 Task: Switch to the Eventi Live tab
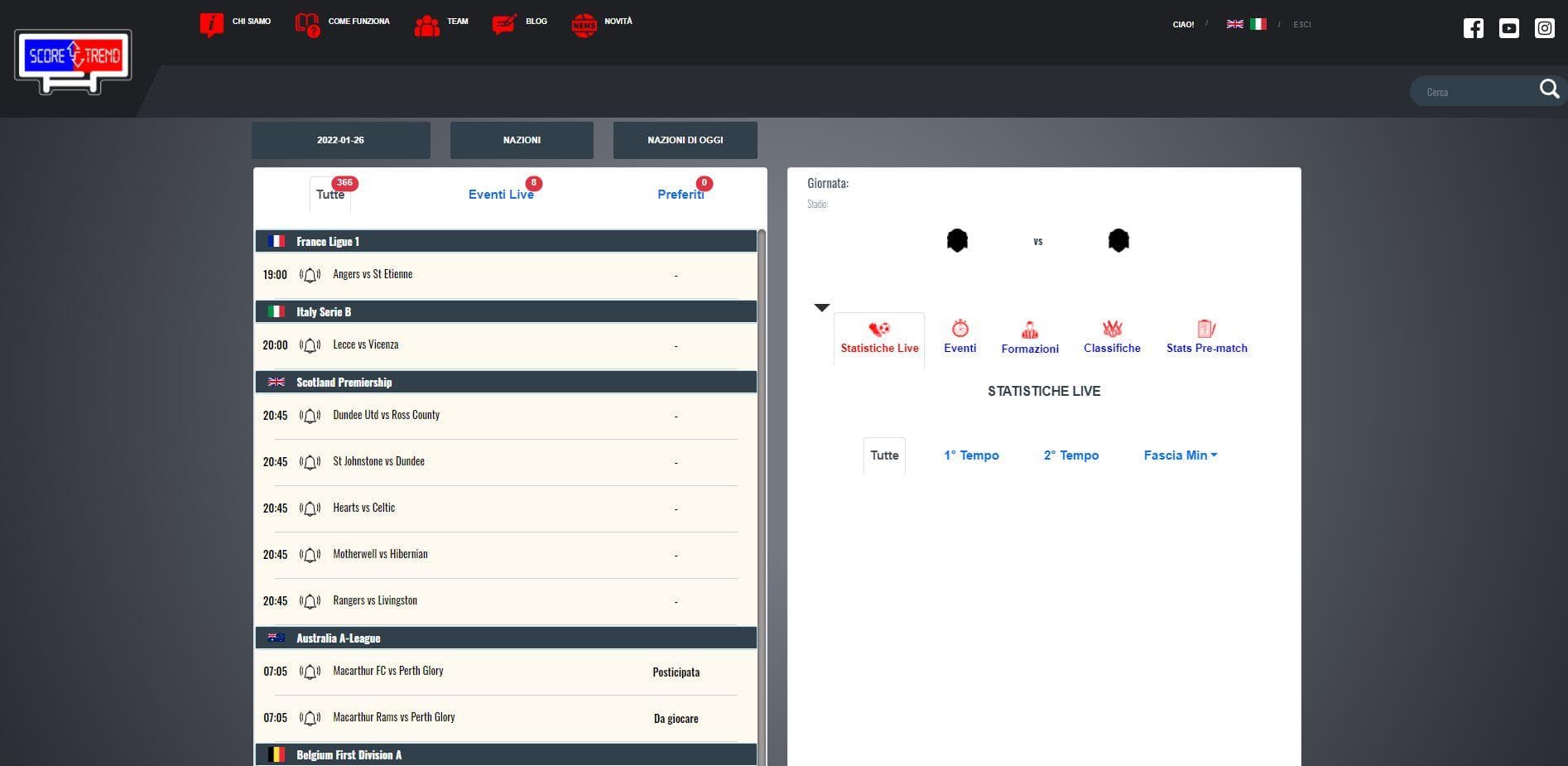click(501, 195)
